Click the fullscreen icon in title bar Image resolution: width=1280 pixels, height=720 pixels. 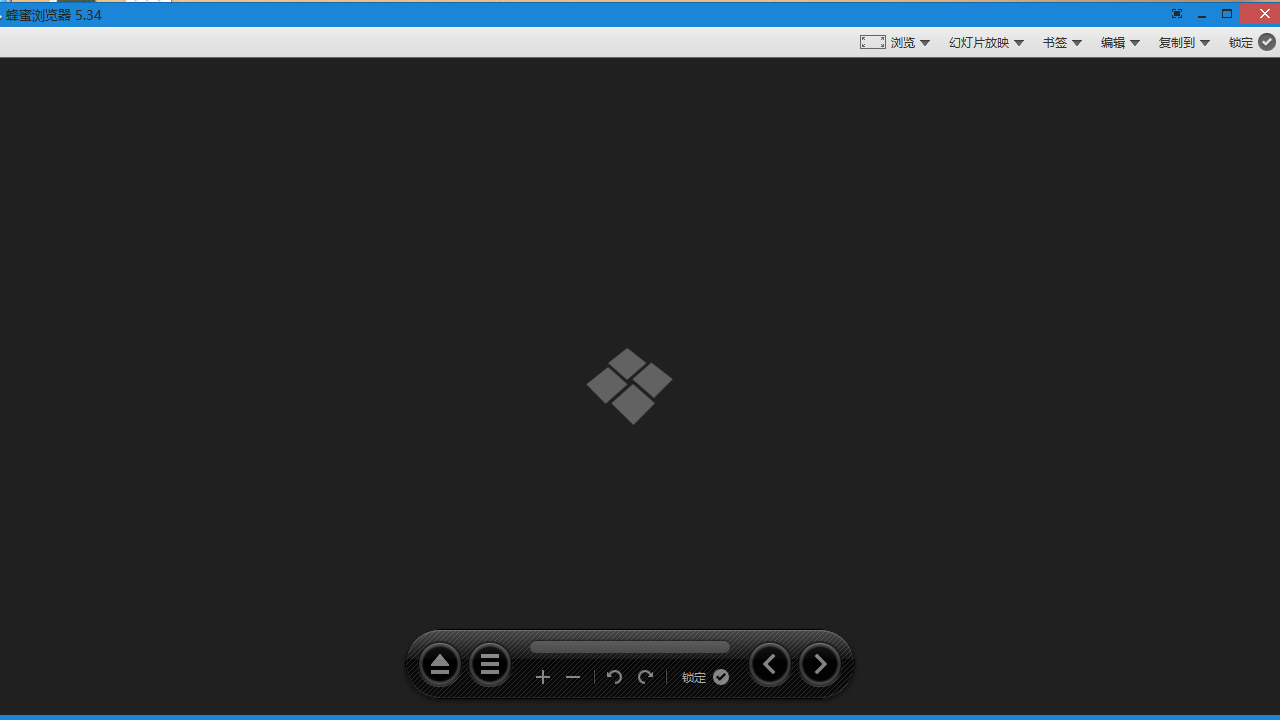click(x=1177, y=14)
